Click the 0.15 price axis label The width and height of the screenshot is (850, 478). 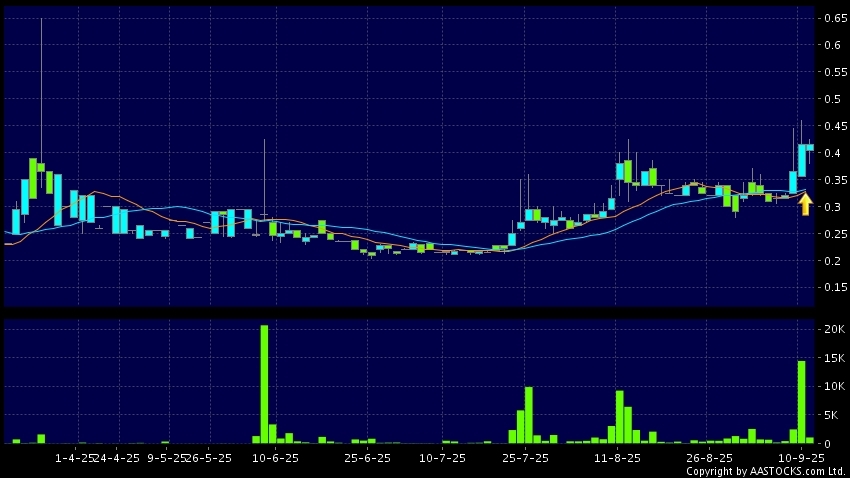835,288
